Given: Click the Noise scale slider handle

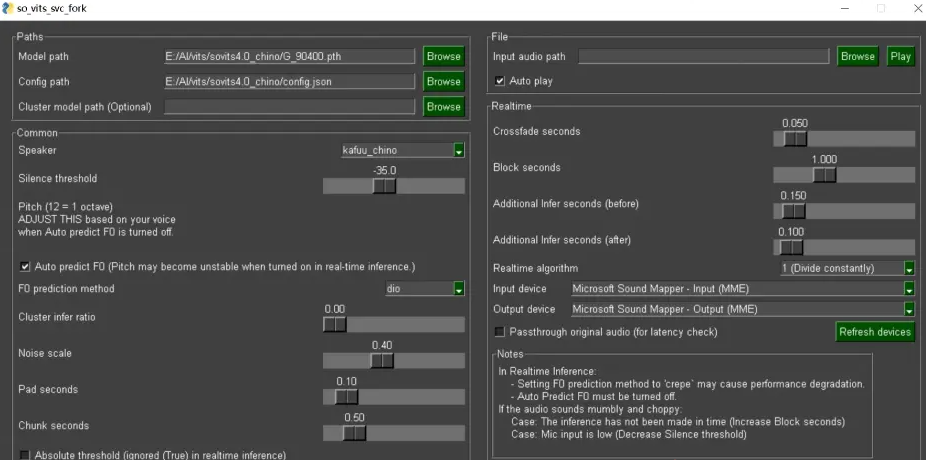Looking at the screenshot, I should (x=382, y=361).
